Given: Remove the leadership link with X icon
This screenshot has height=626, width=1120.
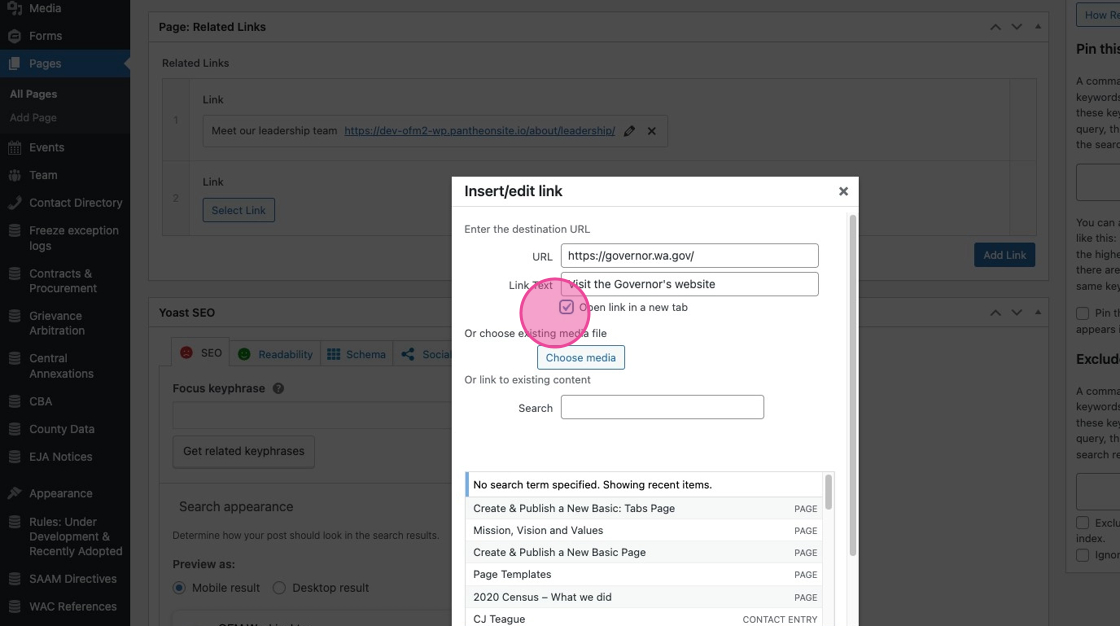Looking at the screenshot, I should tap(651, 131).
